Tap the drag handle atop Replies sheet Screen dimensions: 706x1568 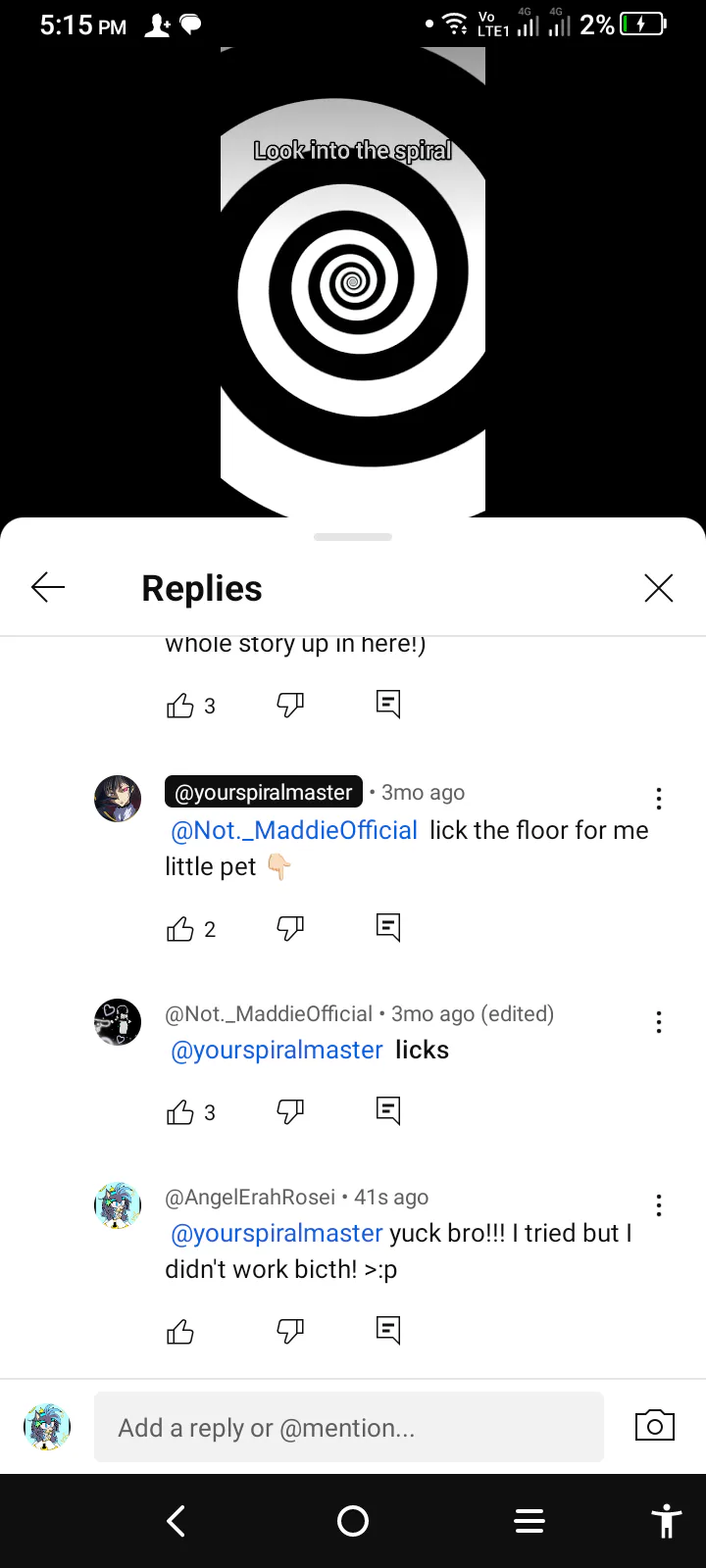[353, 537]
